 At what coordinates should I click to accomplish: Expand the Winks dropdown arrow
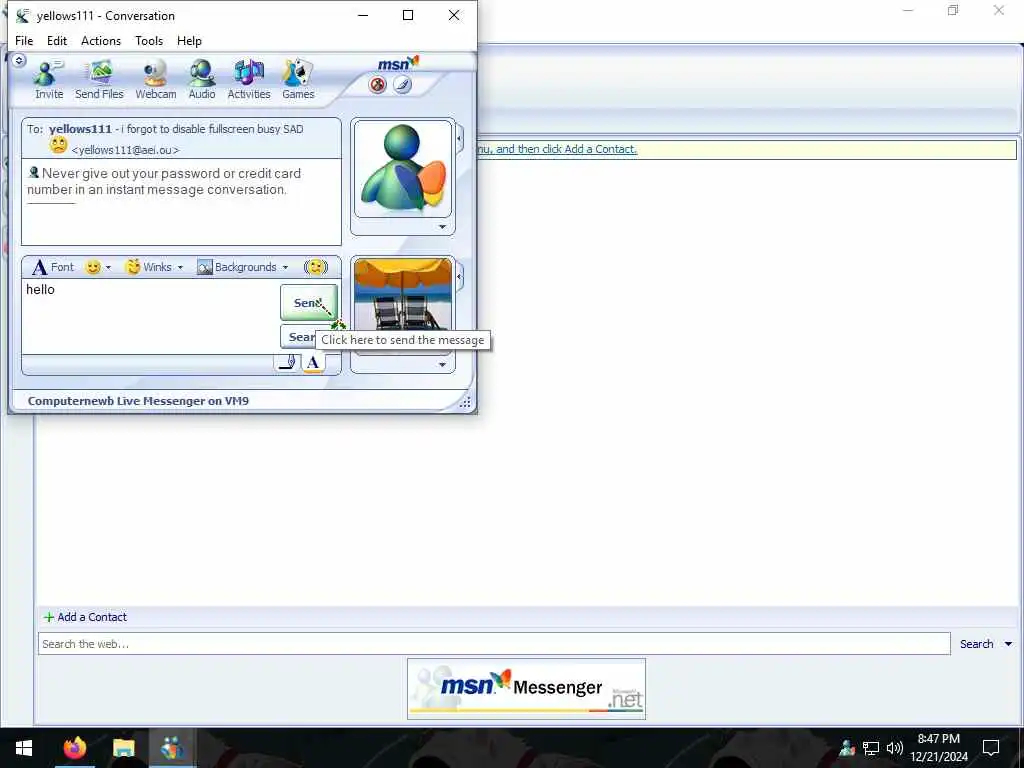pyautogui.click(x=180, y=267)
